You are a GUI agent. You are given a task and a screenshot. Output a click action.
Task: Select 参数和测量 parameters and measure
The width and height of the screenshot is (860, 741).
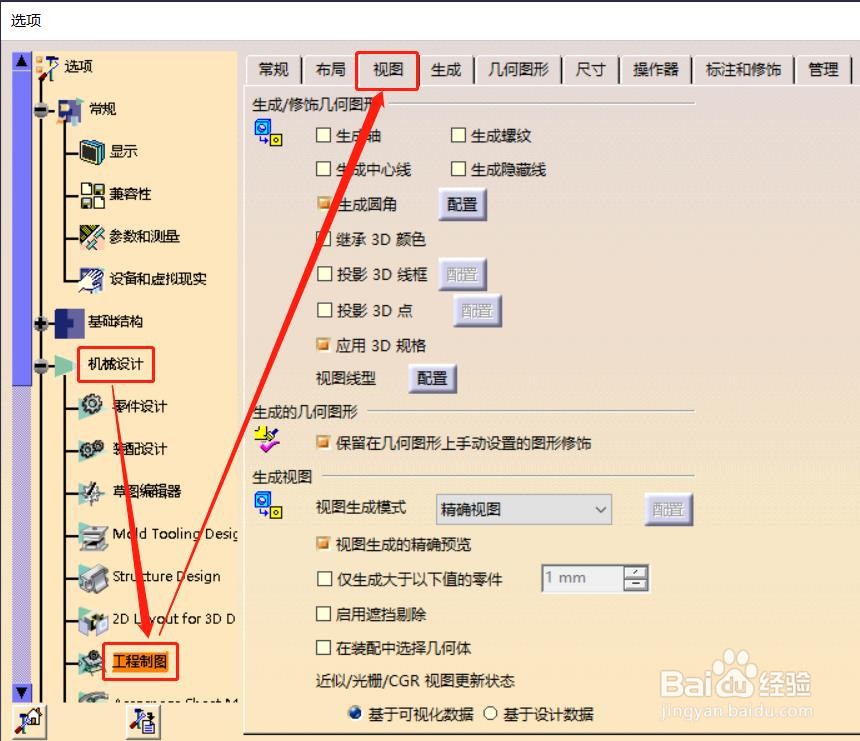[131, 237]
